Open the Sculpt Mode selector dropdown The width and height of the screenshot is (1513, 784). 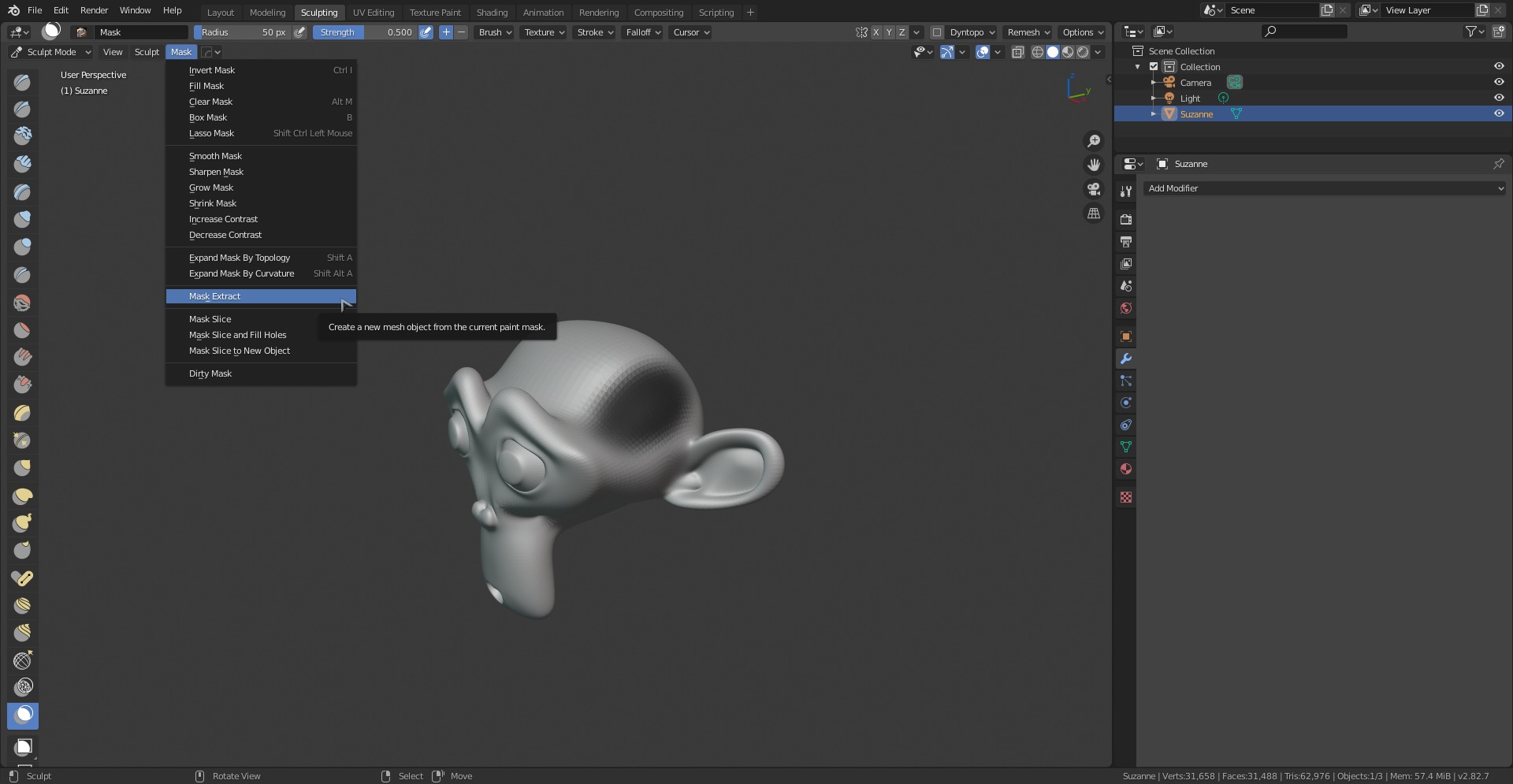click(52, 52)
